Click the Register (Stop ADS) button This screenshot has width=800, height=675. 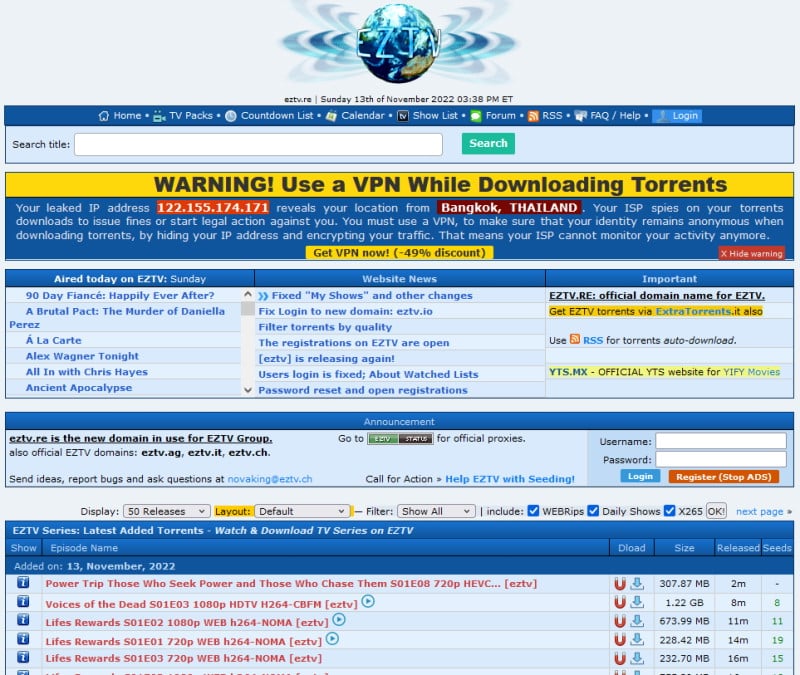coord(723,477)
